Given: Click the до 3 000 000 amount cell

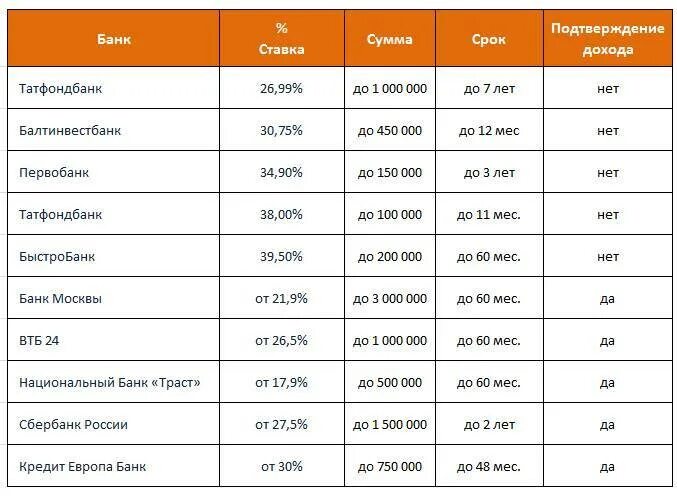Looking at the screenshot, I should click(x=390, y=299).
